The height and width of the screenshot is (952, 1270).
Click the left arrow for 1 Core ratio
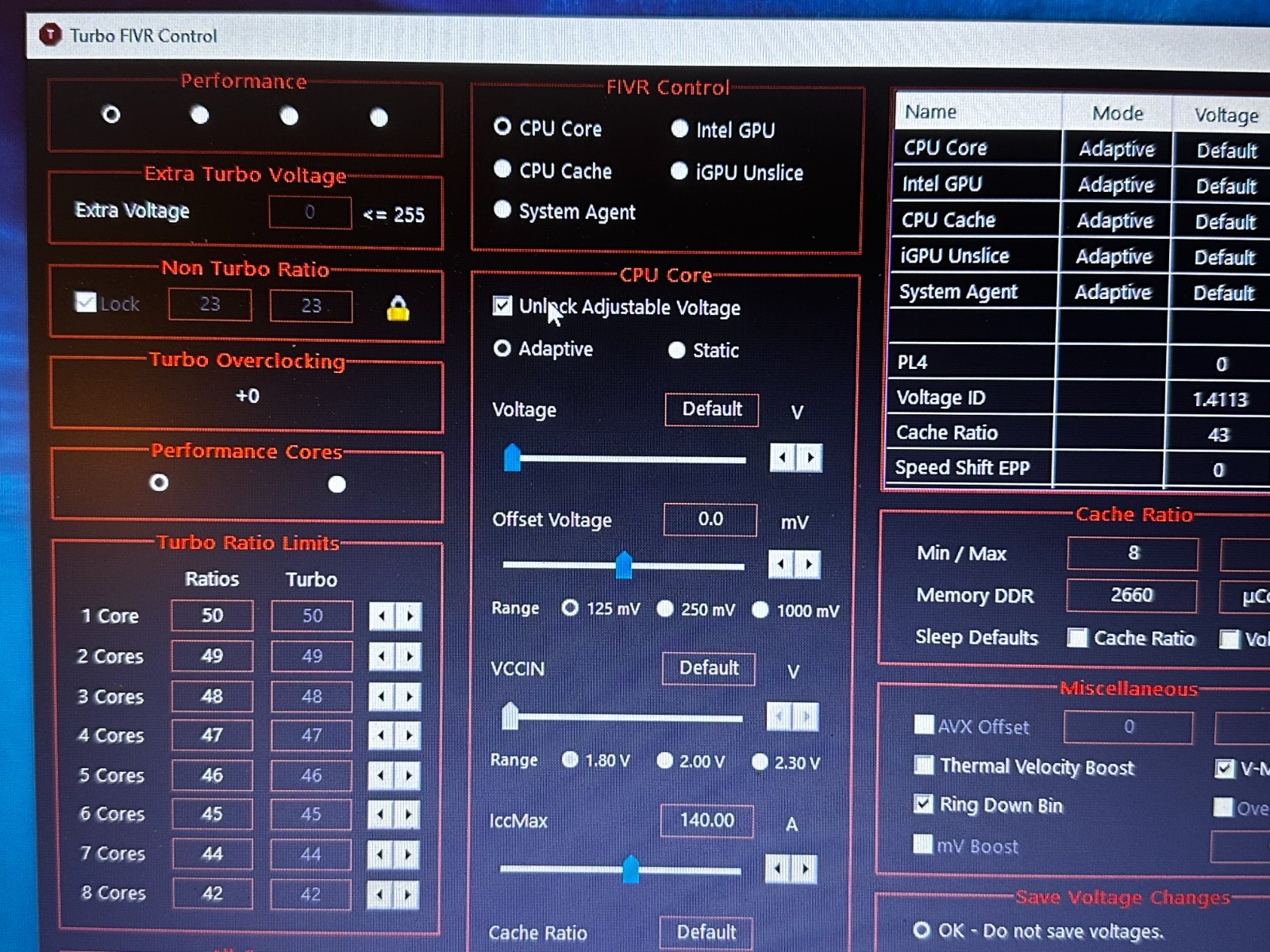pos(382,616)
